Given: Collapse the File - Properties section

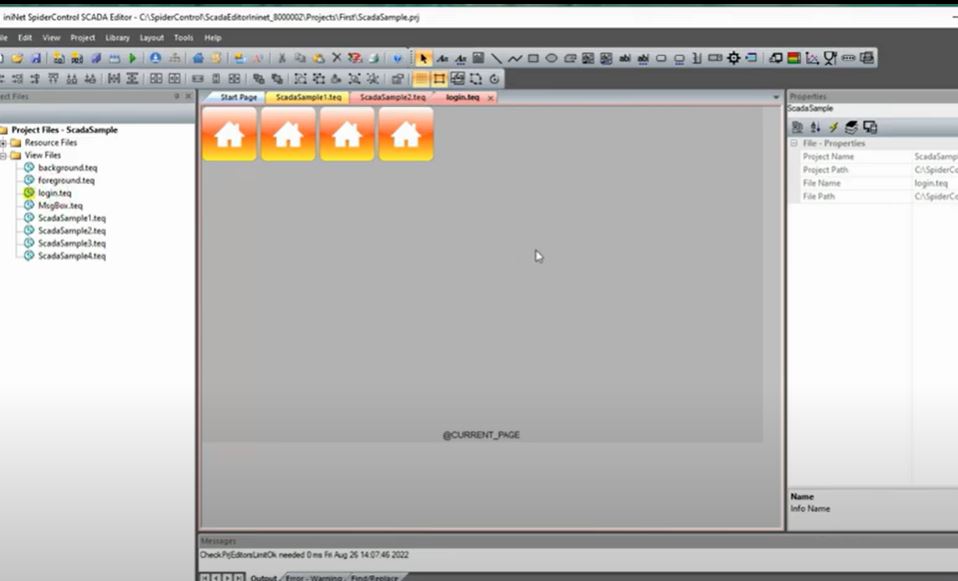Looking at the screenshot, I should click(794, 143).
